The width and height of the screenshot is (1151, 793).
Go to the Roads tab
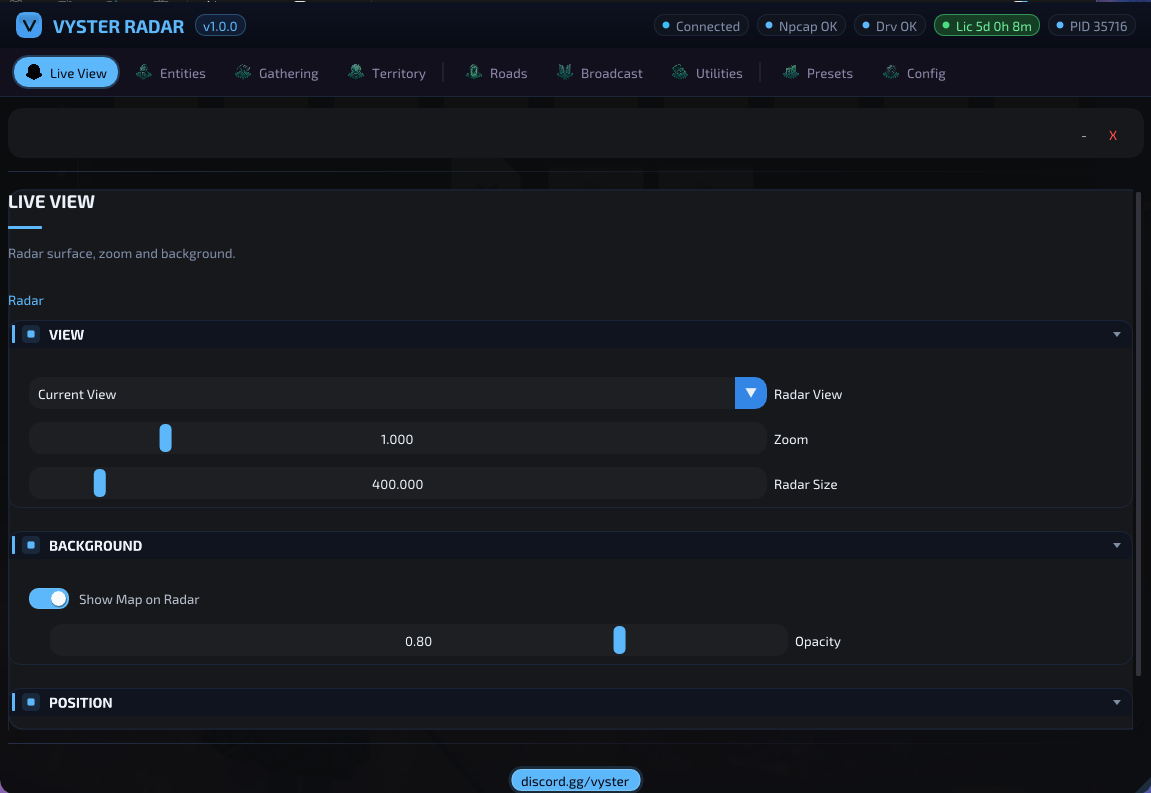click(x=497, y=73)
